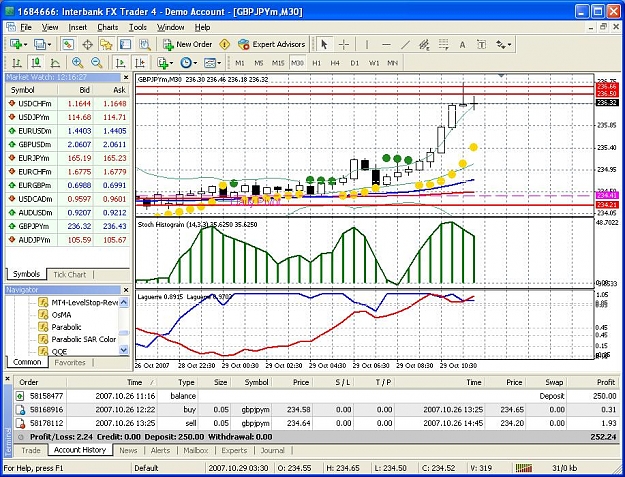625x477 pixels.
Task: Open the Experts tab in Terminal
Action: 234,450
